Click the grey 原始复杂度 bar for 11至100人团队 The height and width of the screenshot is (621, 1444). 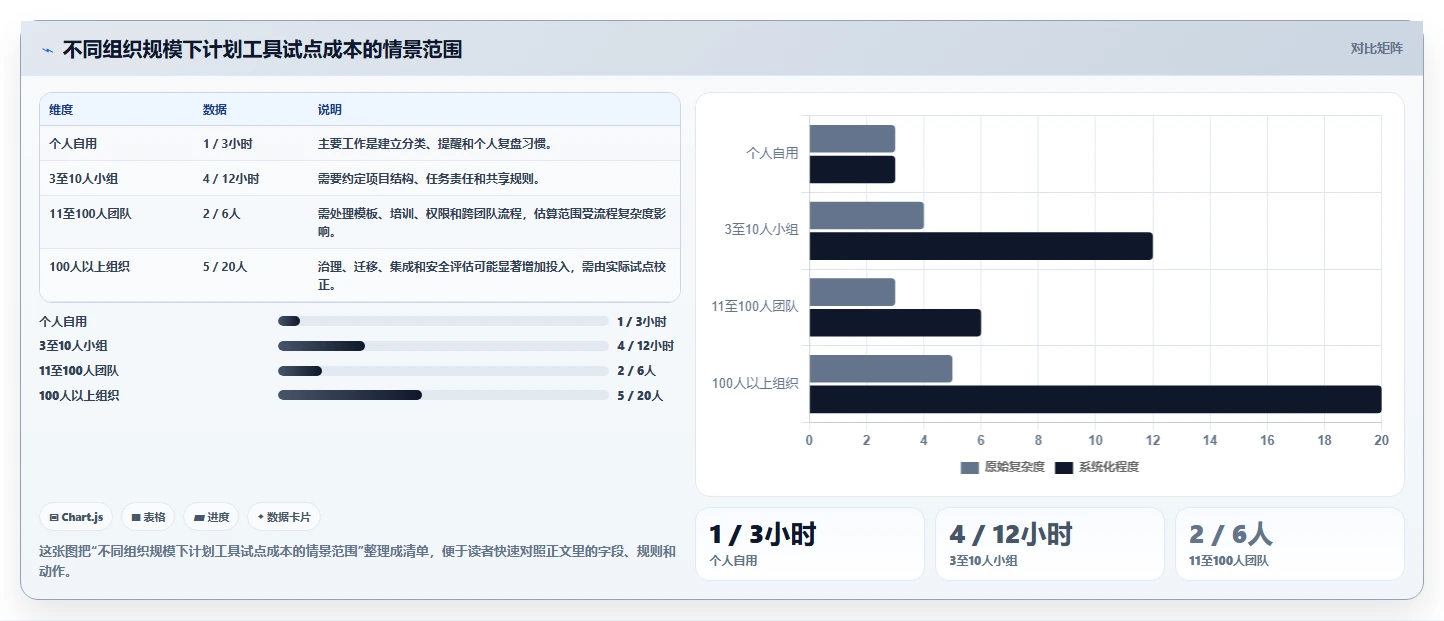click(x=852, y=292)
